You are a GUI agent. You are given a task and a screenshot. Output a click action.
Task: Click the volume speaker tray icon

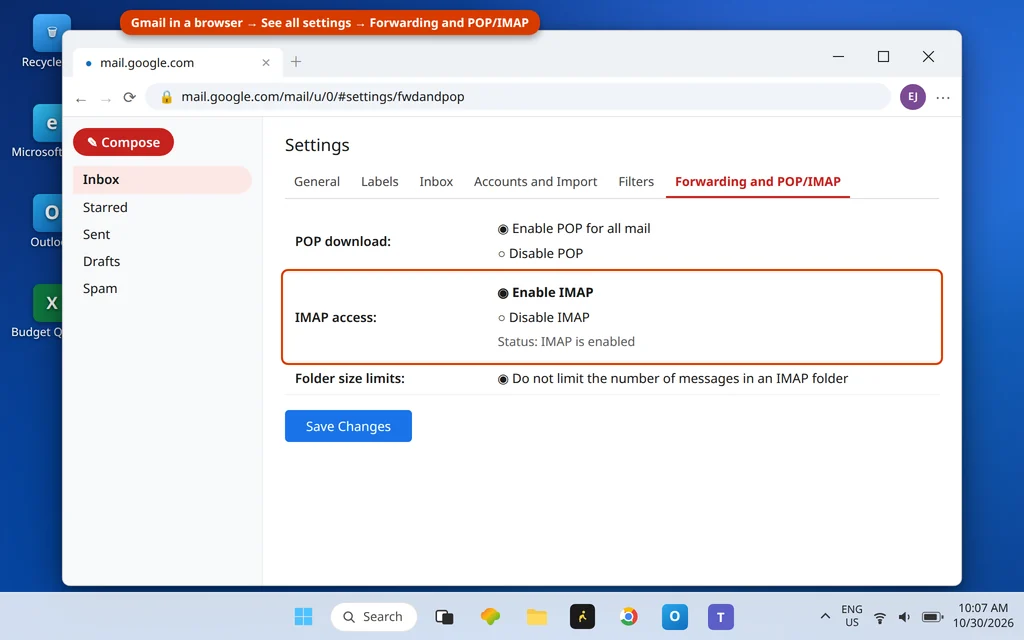pyautogui.click(x=904, y=617)
